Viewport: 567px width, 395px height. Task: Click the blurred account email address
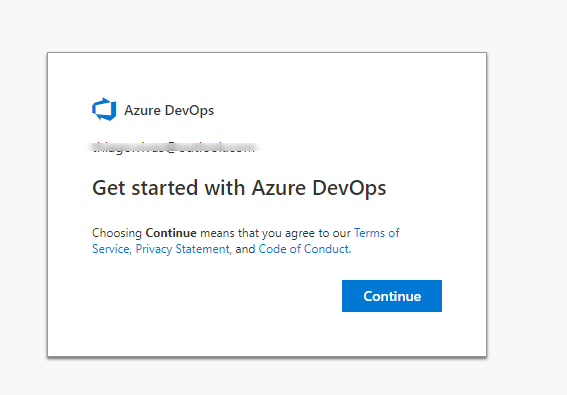click(x=174, y=148)
